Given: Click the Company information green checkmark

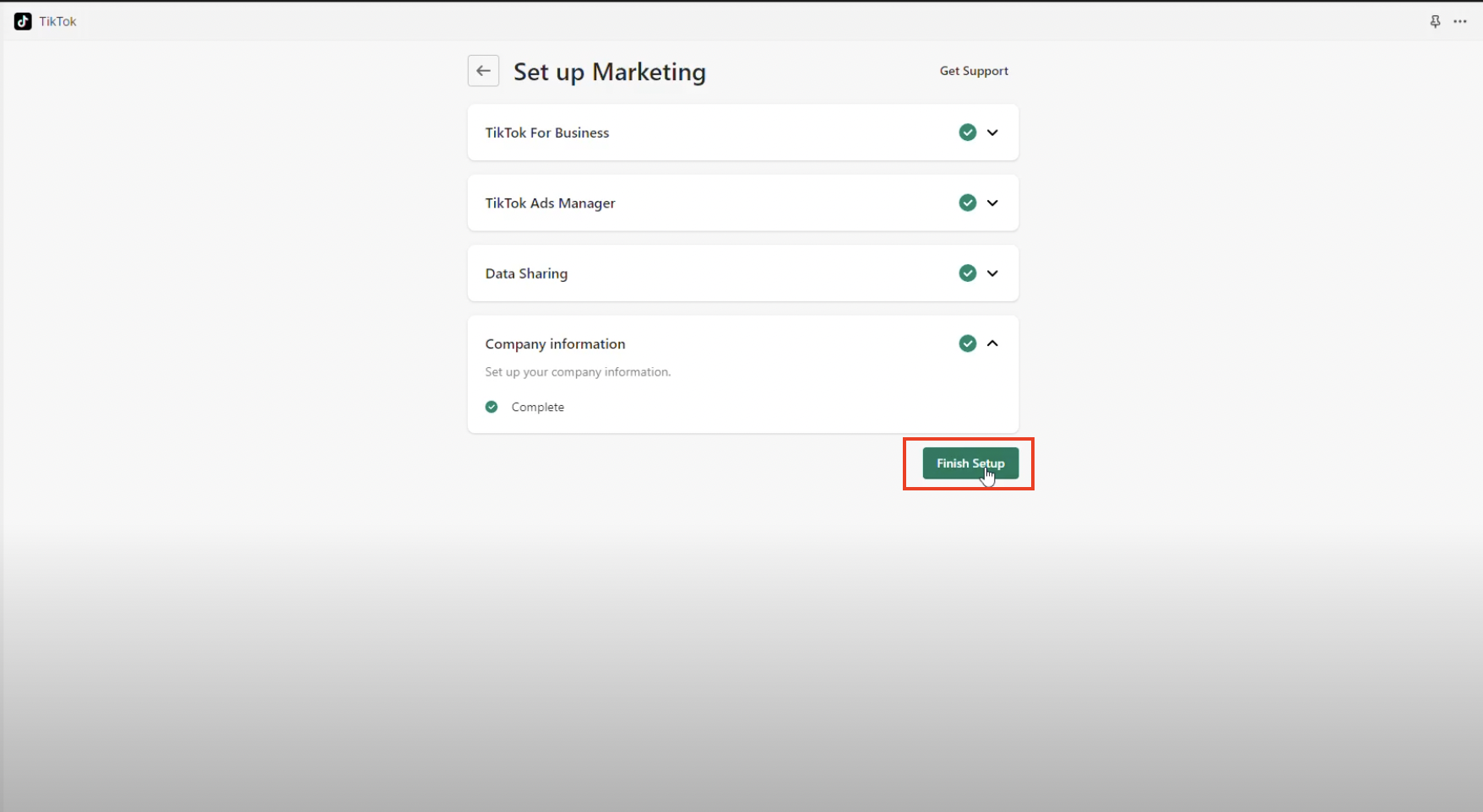Looking at the screenshot, I should click(x=968, y=344).
